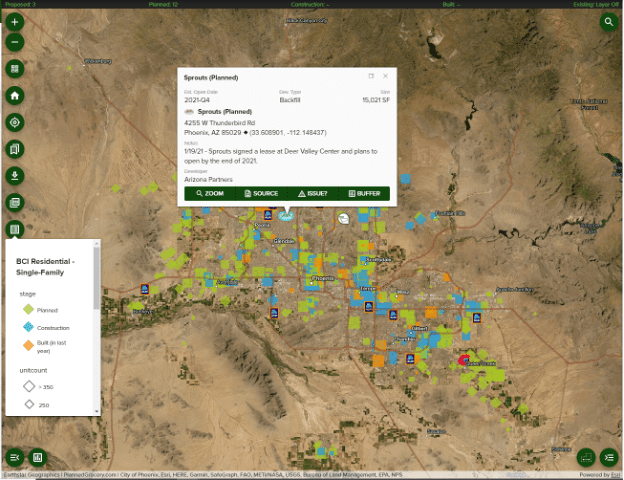Screen dimensions: 624x480
Task: Click the legend scroll down arrow
Action: pyautogui.click(x=96, y=411)
